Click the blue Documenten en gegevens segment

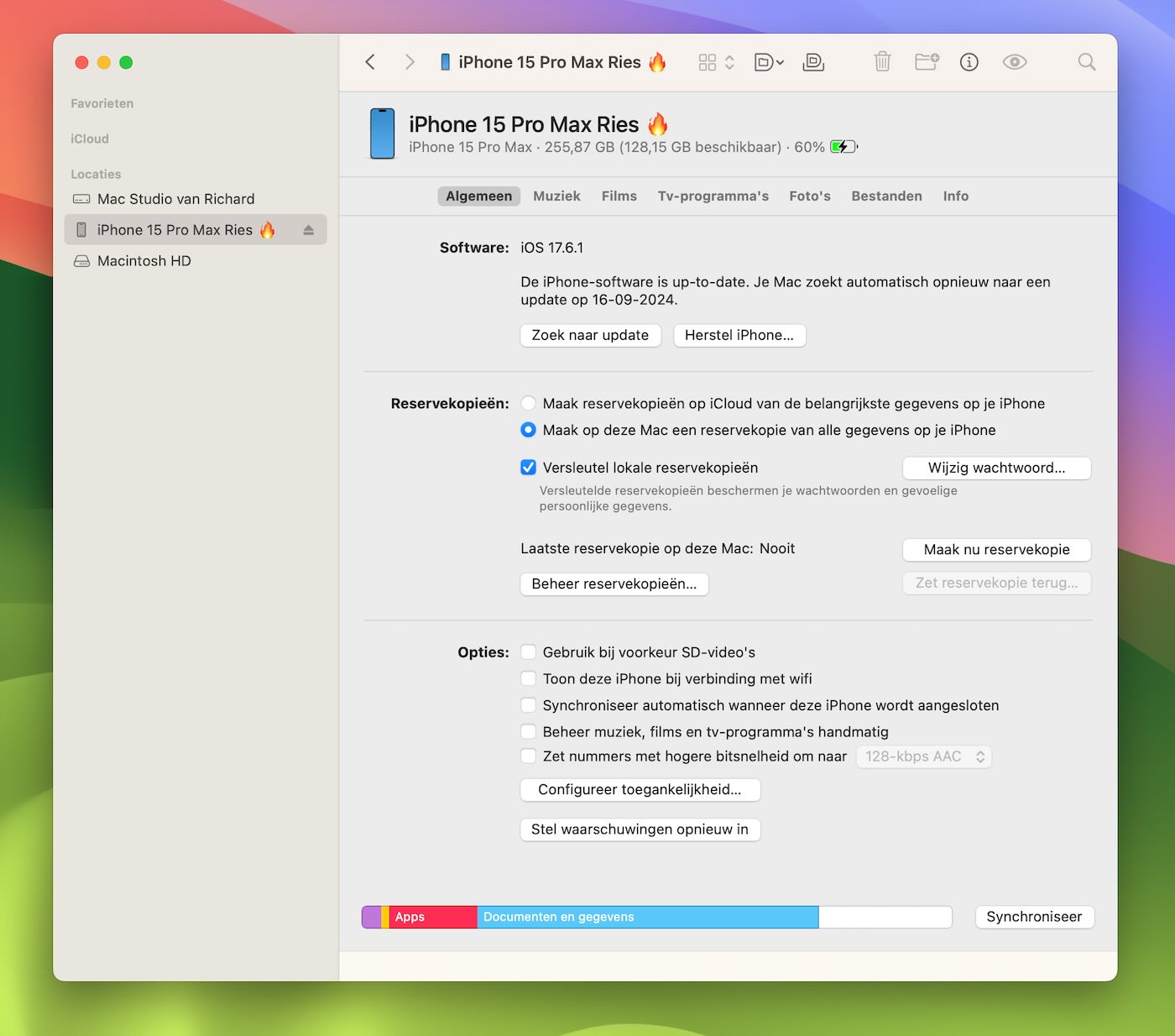[647, 917]
